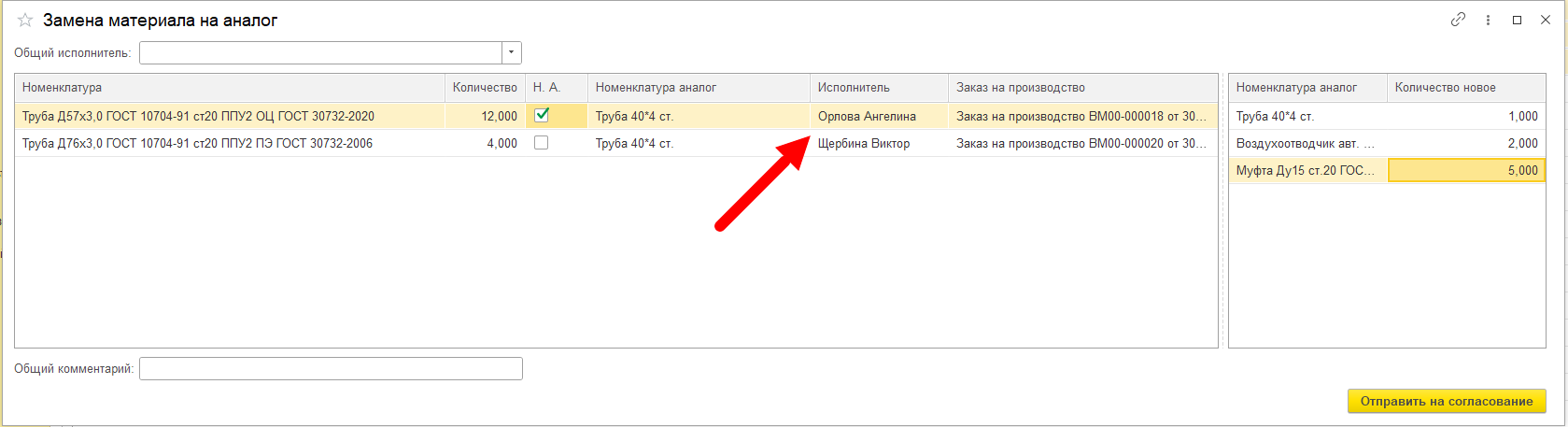Open order ВМ00-000018 cell
Viewport: 1568px width, 427px height.
tap(1082, 116)
